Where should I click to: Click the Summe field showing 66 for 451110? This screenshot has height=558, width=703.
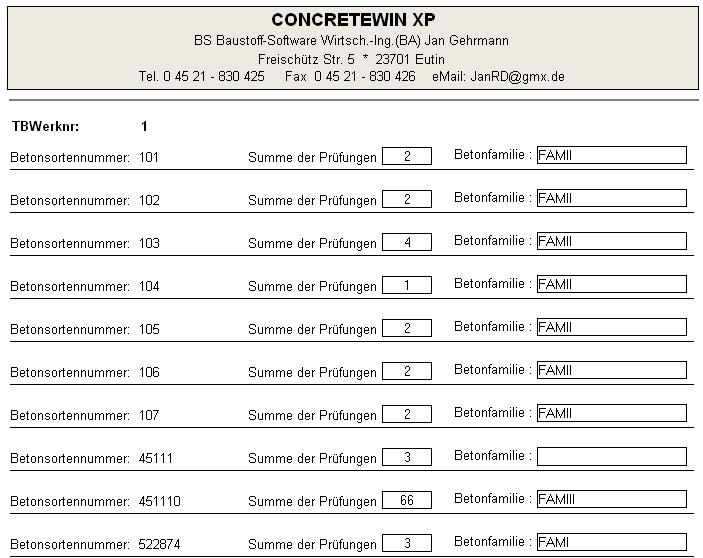(x=407, y=500)
